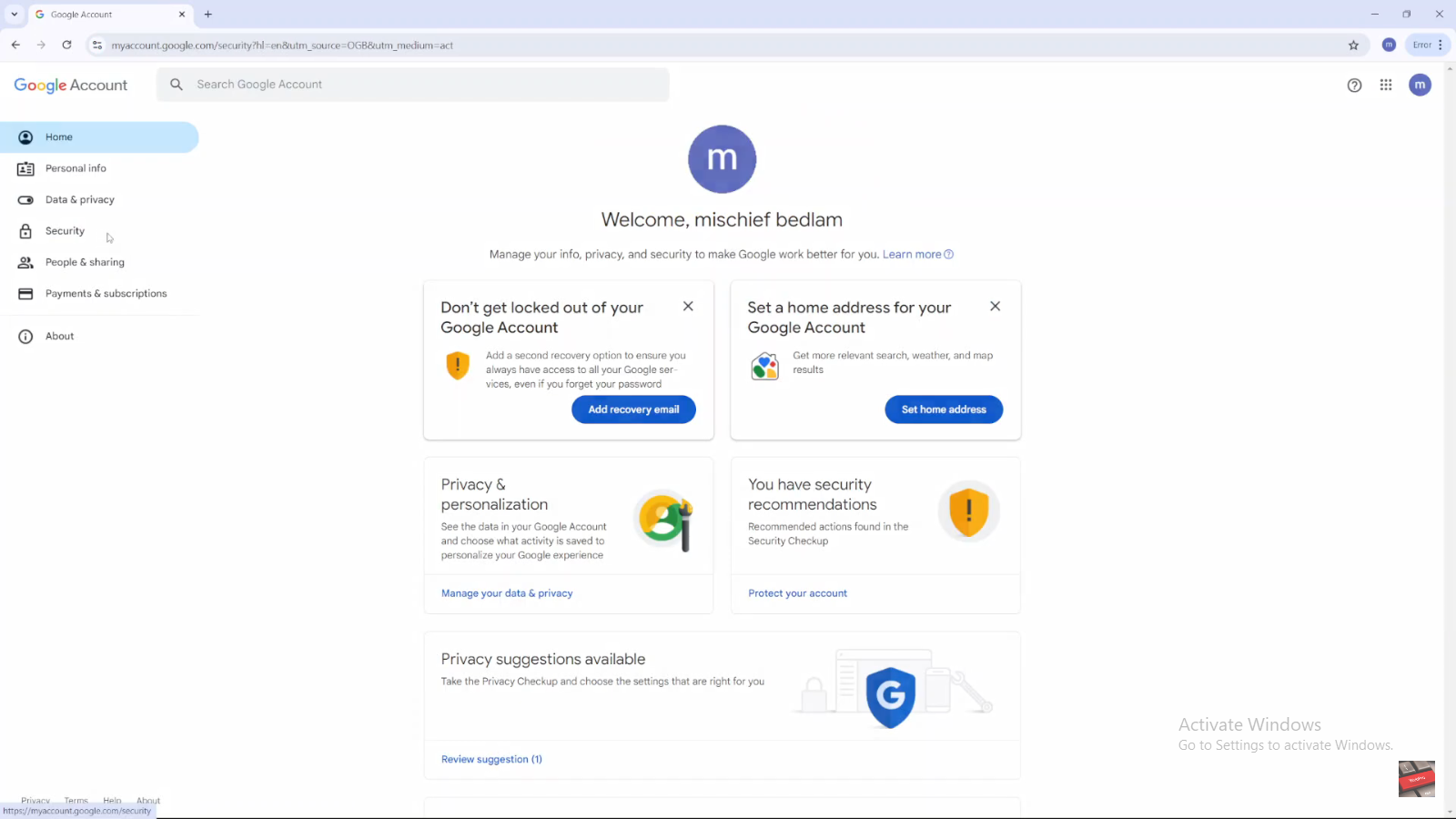This screenshot has width=1456, height=819.
Task: Open a new tab with plus button
Action: 208,15
